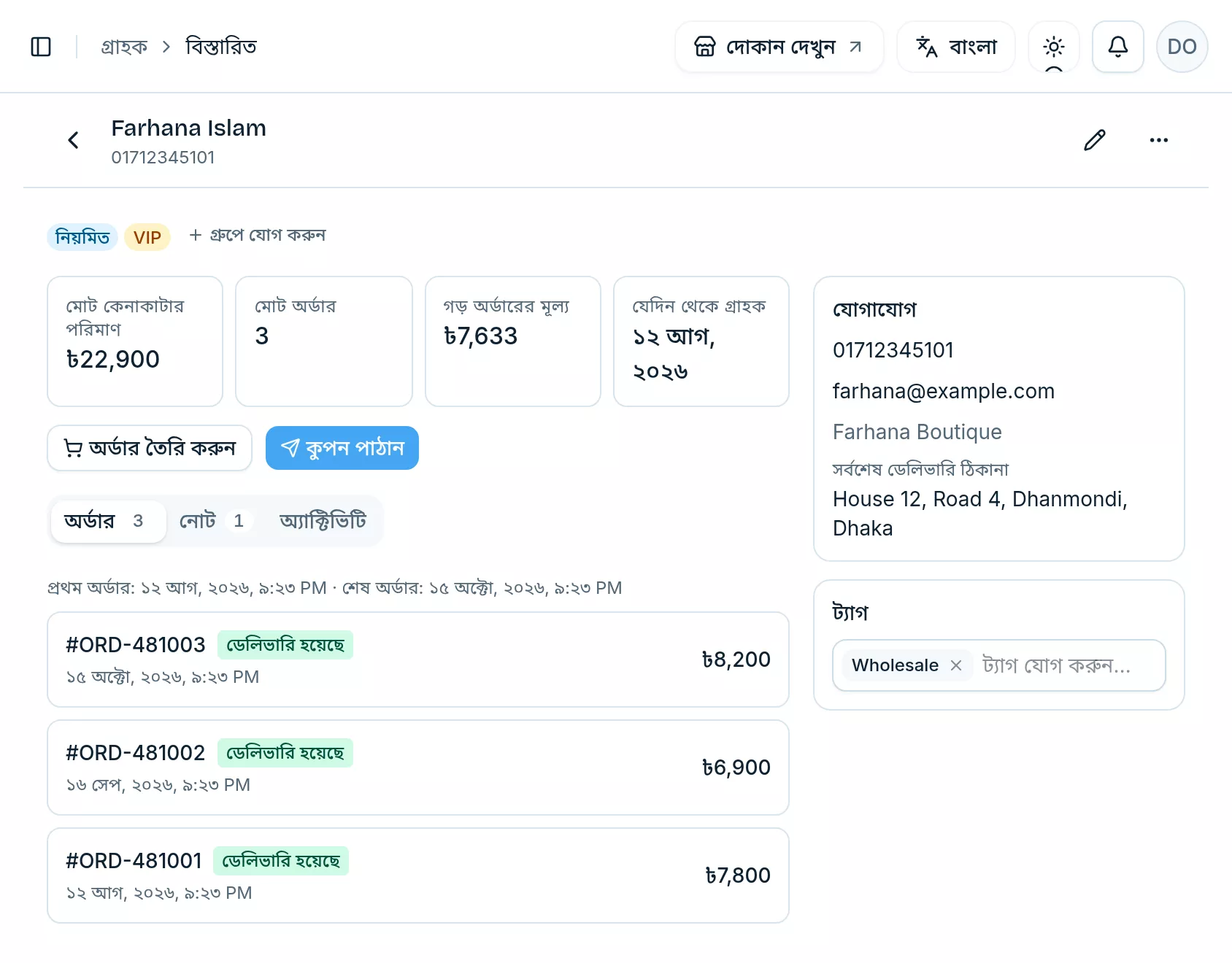The image size is (1232, 963).
Task: Switch theme with the sun icon
Action: 1053,47
